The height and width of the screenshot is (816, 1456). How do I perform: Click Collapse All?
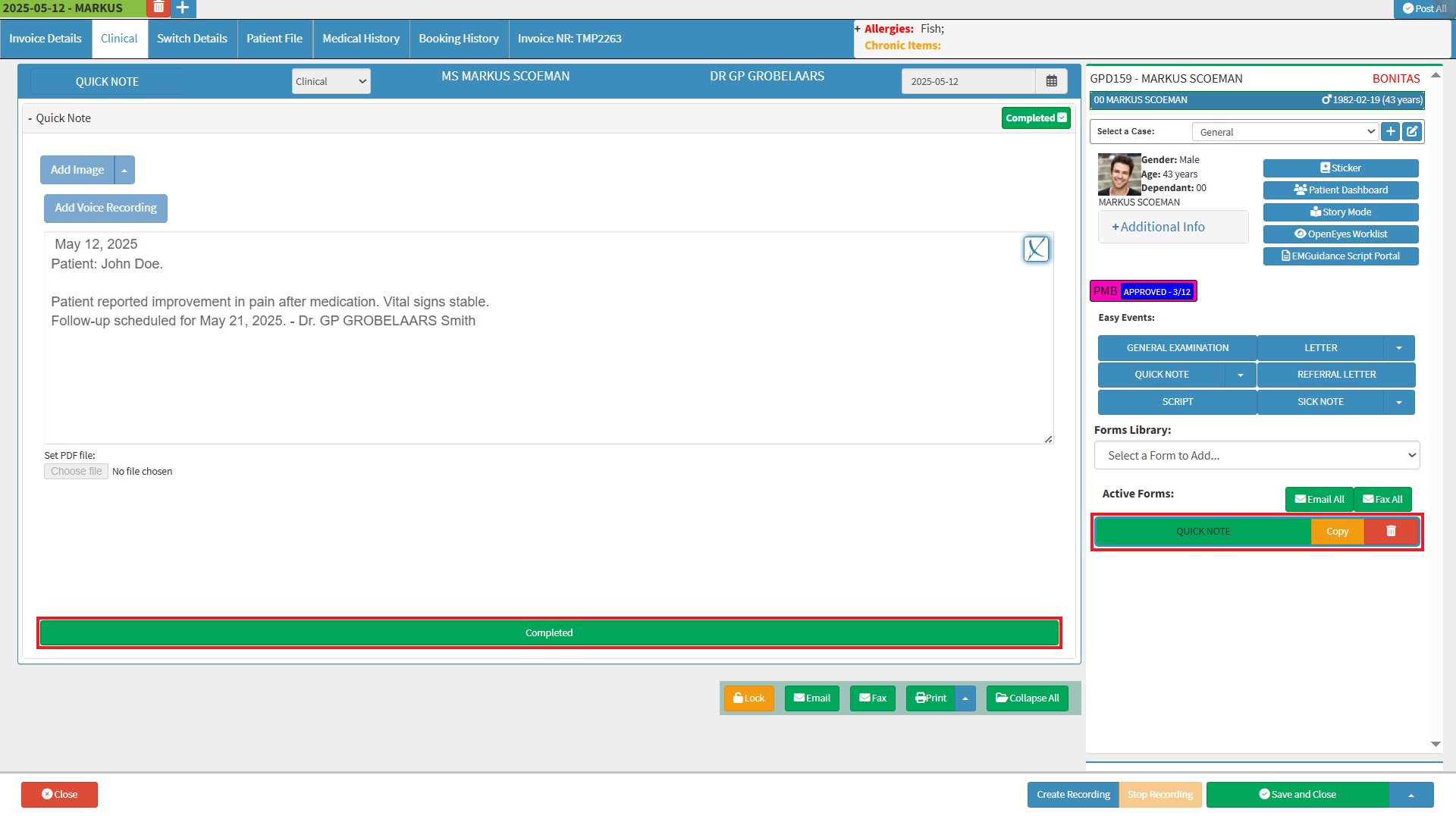1028,698
